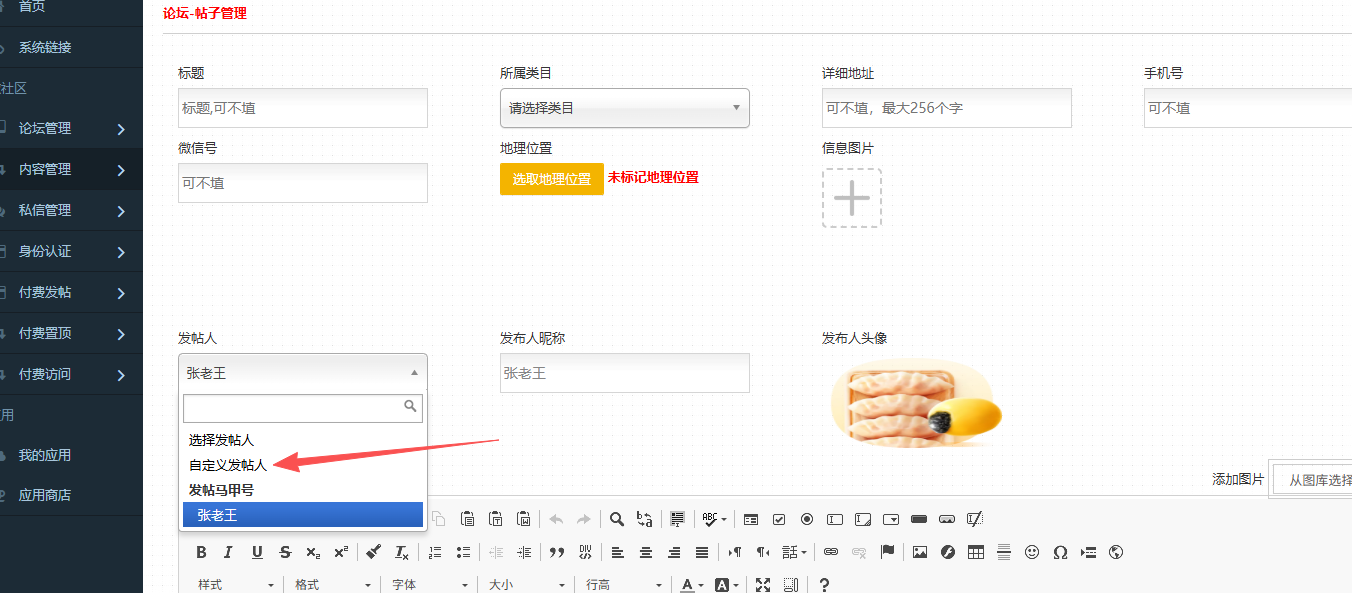Toggle bold formatting in the editor

[201, 552]
